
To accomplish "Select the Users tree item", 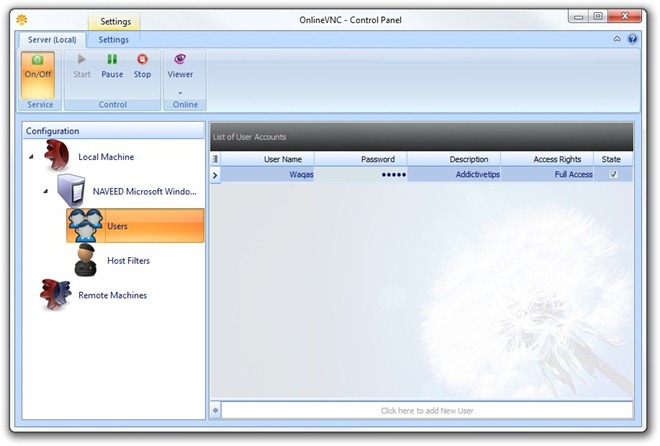I will pyautogui.click(x=135, y=226).
